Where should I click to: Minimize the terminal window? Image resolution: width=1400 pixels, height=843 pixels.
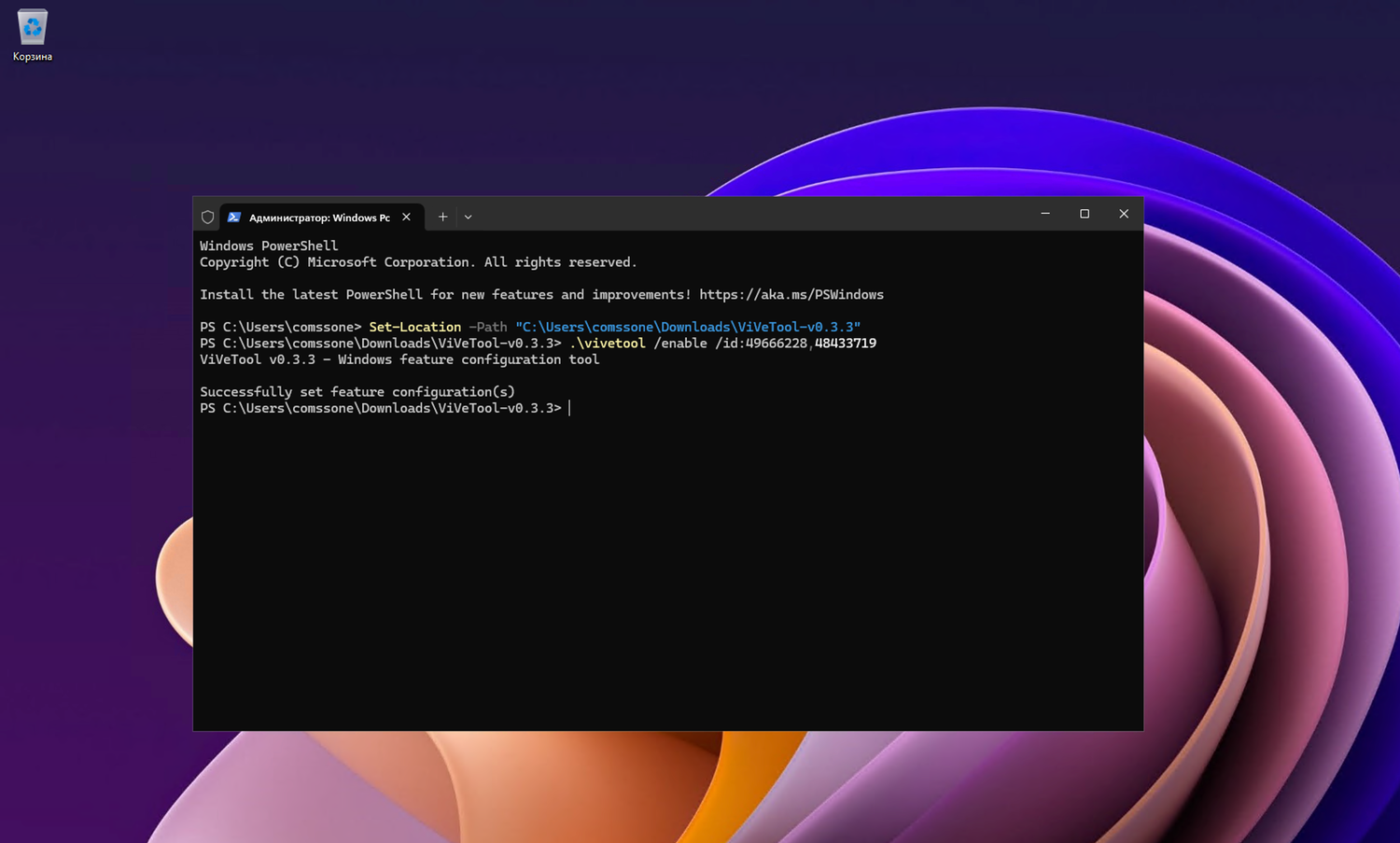coord(1045,214)
